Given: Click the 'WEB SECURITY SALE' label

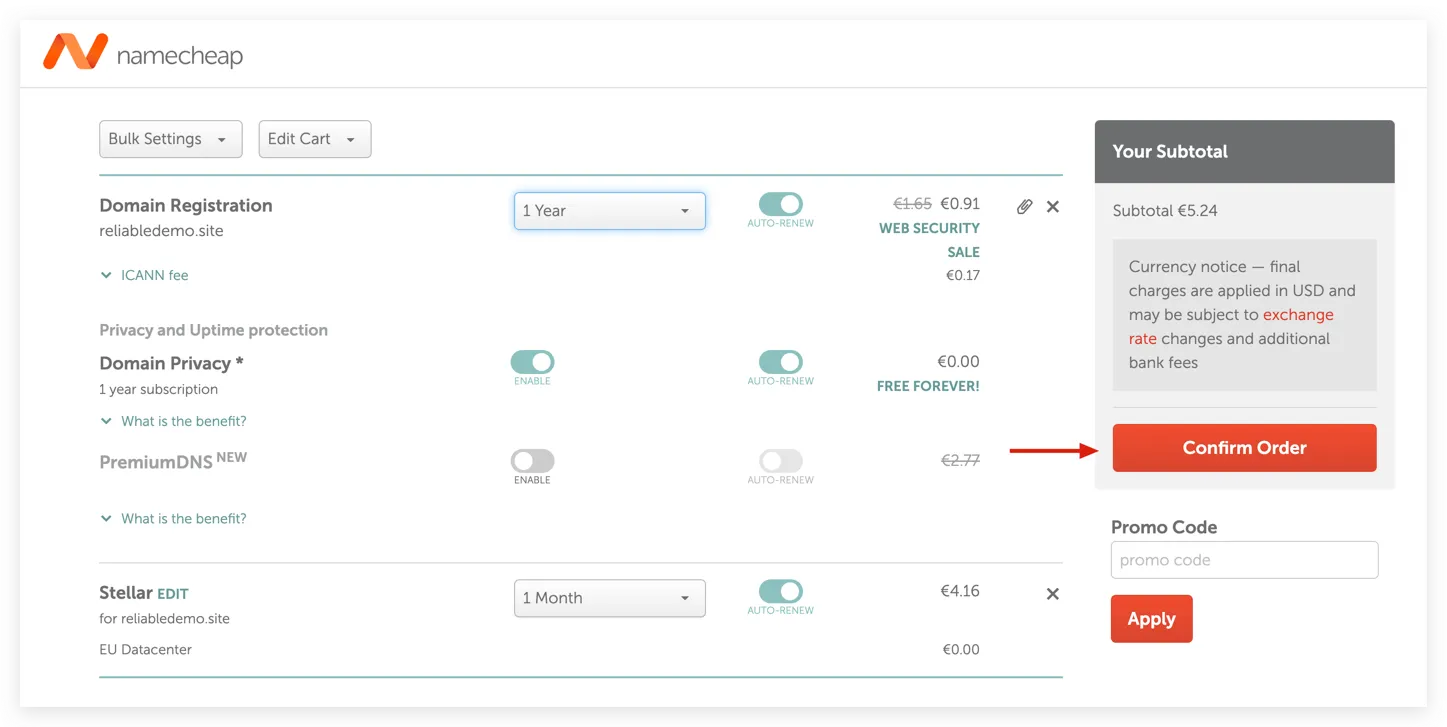Looking at the screenshot, I should tap(929, 240).
